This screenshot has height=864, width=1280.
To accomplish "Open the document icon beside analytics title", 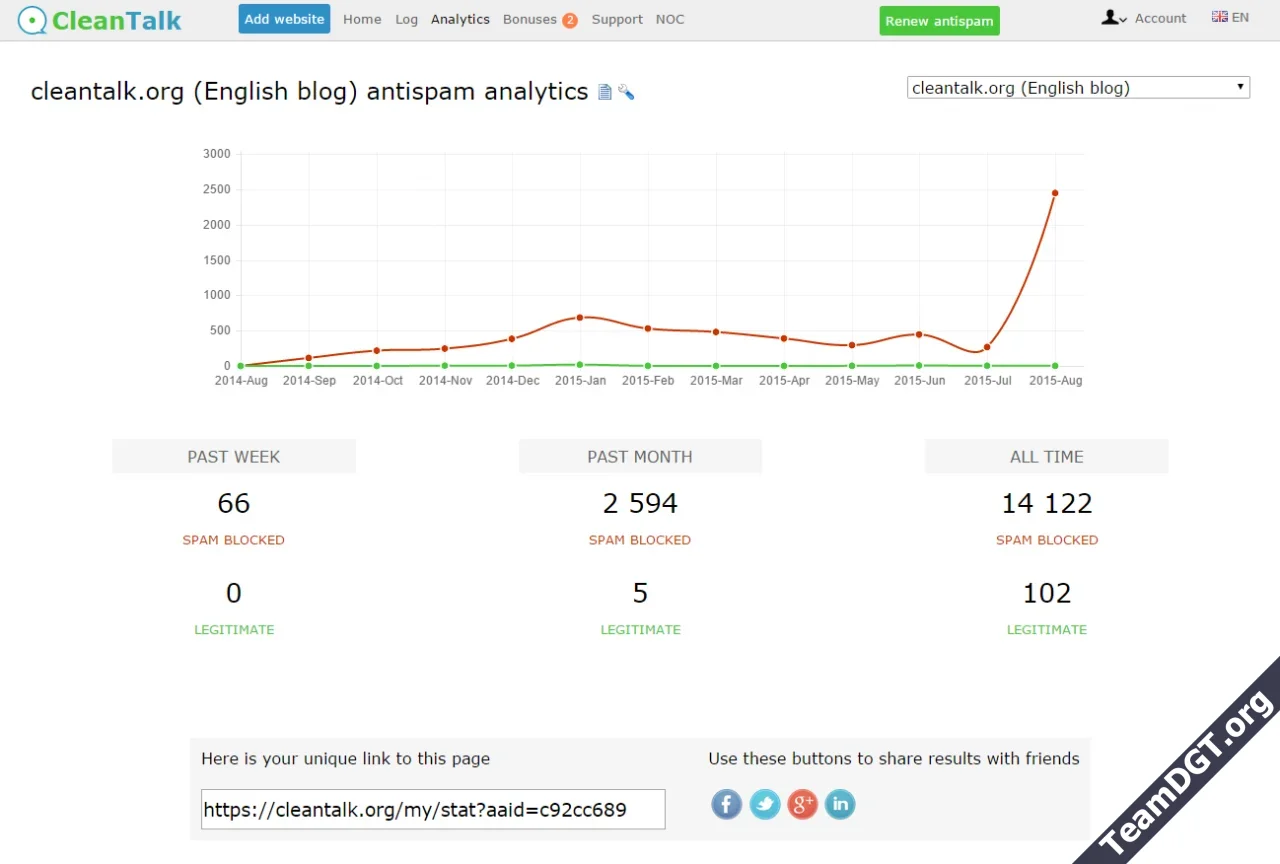I will click(x=605, y=93).
